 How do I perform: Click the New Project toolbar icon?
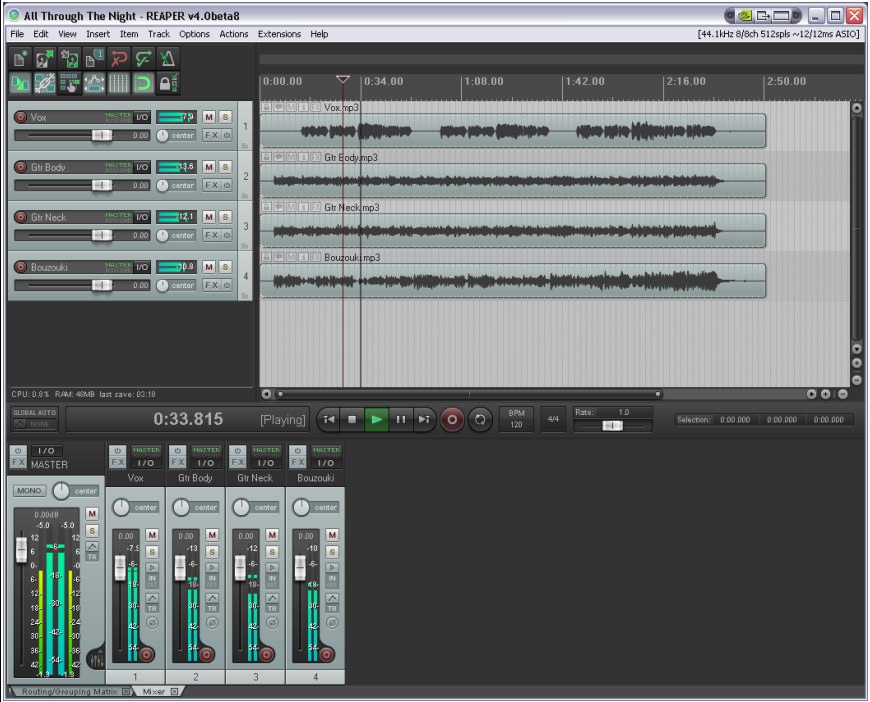click(21, 58)
